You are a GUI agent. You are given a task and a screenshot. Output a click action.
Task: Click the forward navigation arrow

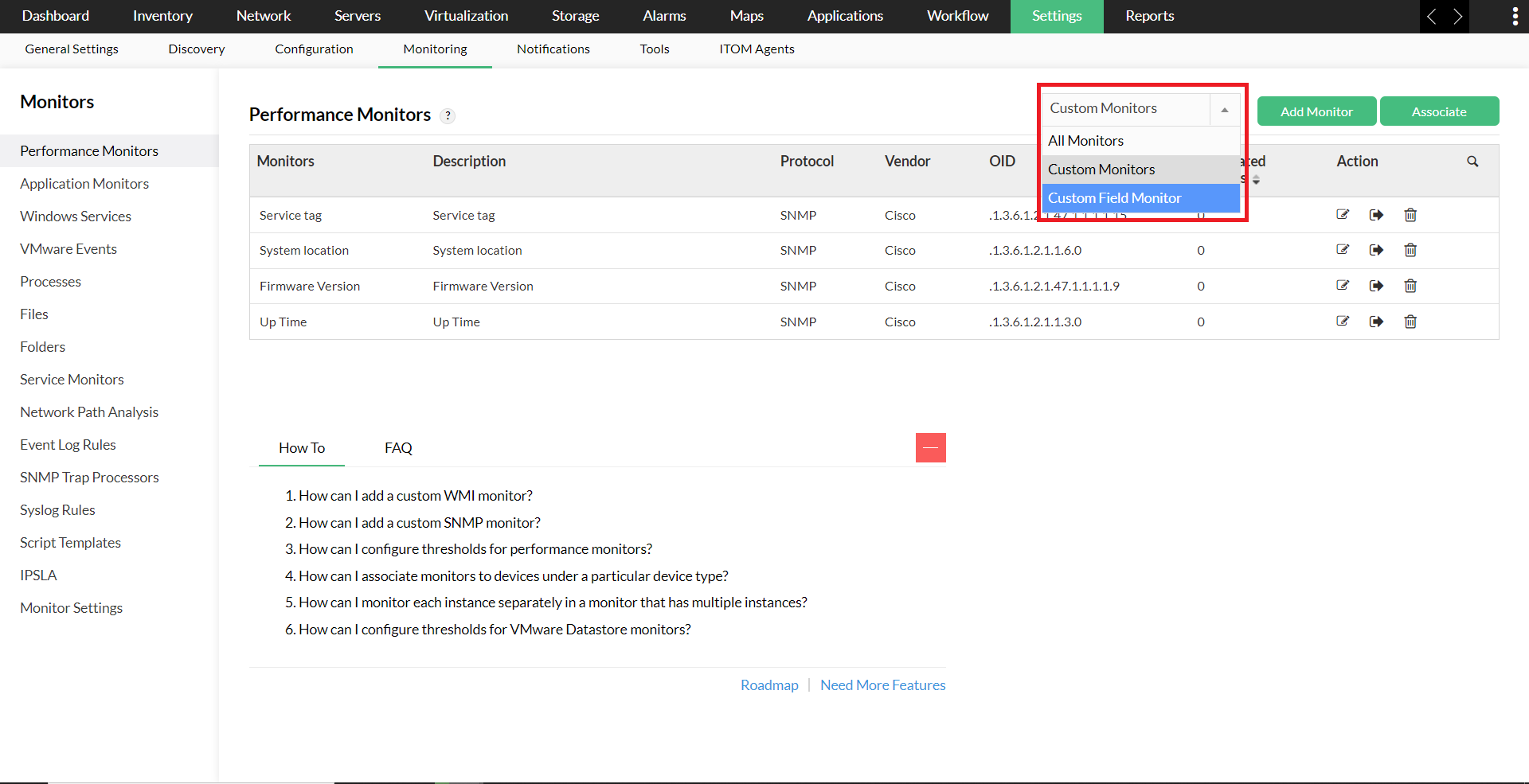[1458, 16]
